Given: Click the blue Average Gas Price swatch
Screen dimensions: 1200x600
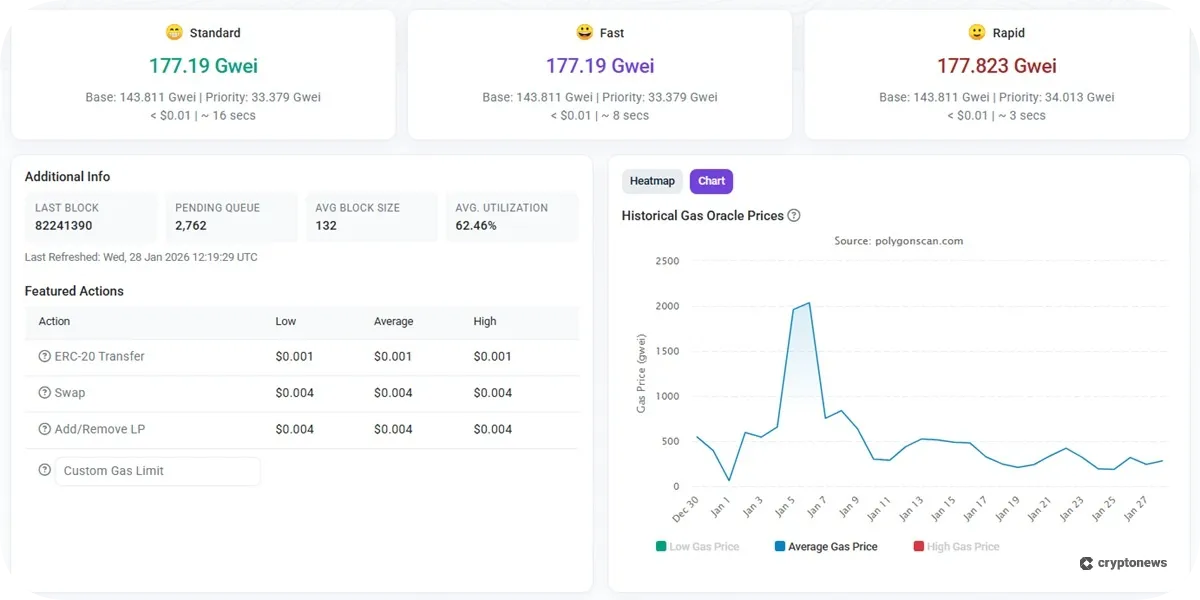Looking at the screenshot, I should click(x=780, y=547).
